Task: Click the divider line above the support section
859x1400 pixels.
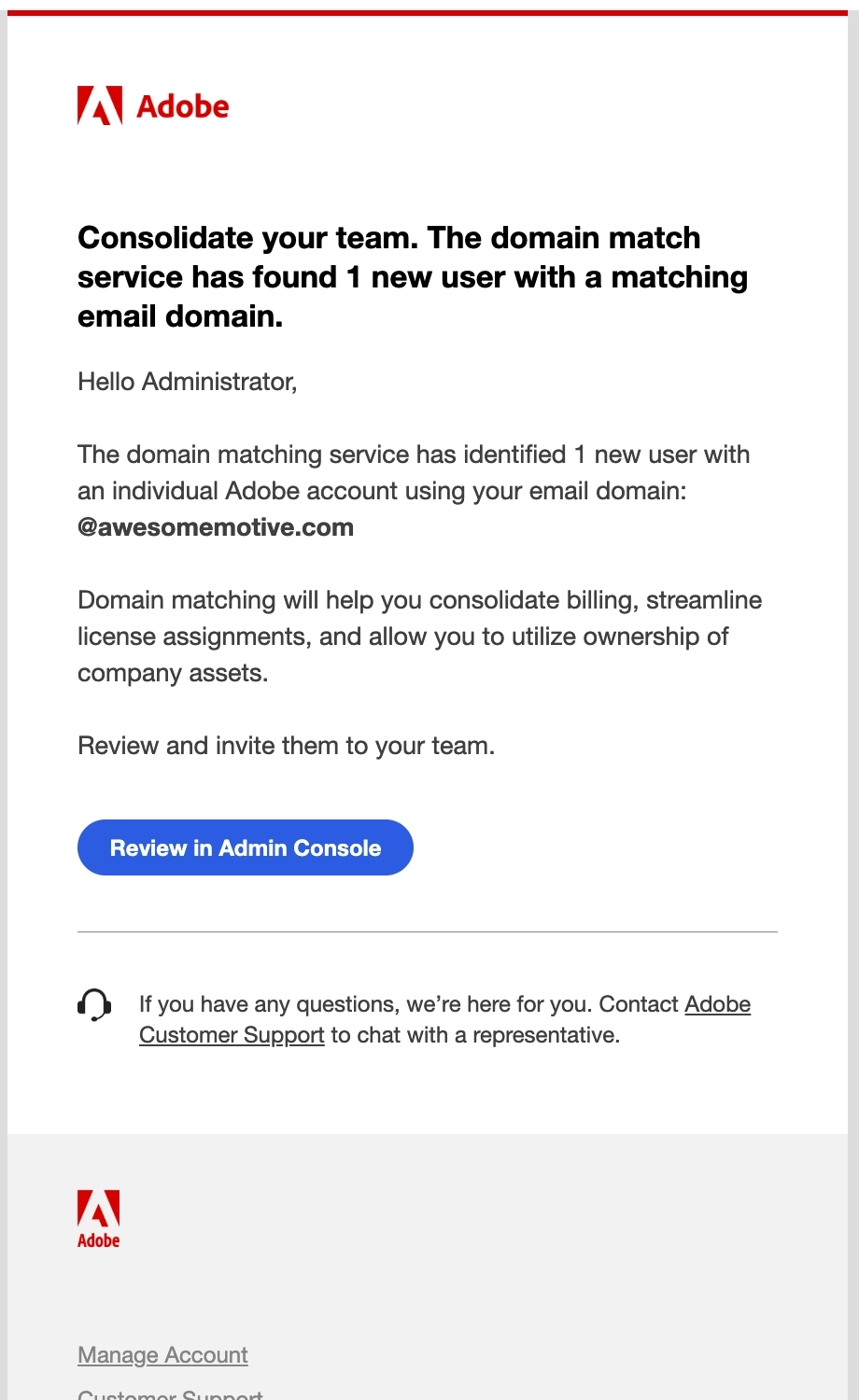Action: (428, 933)
